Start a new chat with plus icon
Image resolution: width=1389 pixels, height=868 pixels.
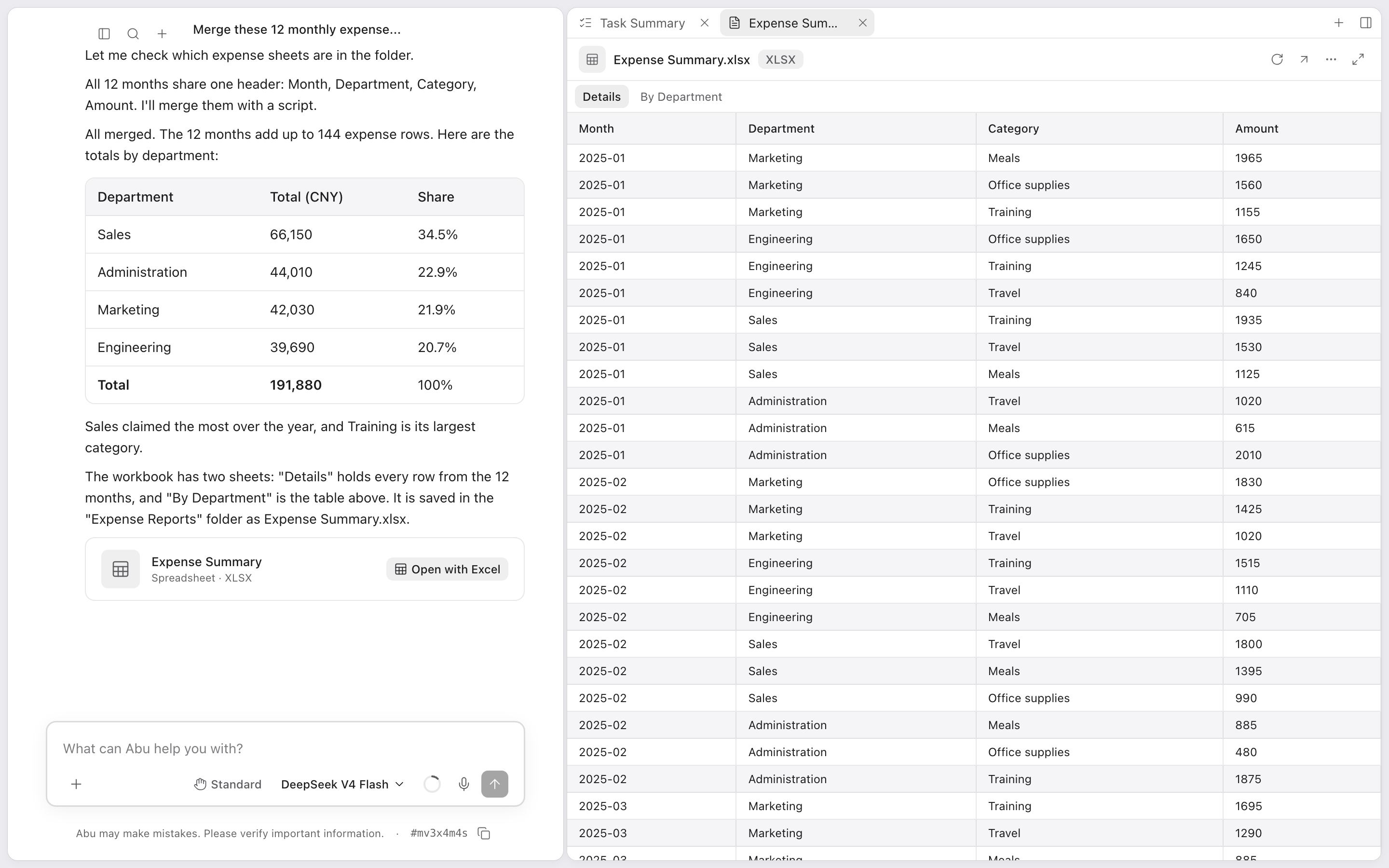point(162,34)
